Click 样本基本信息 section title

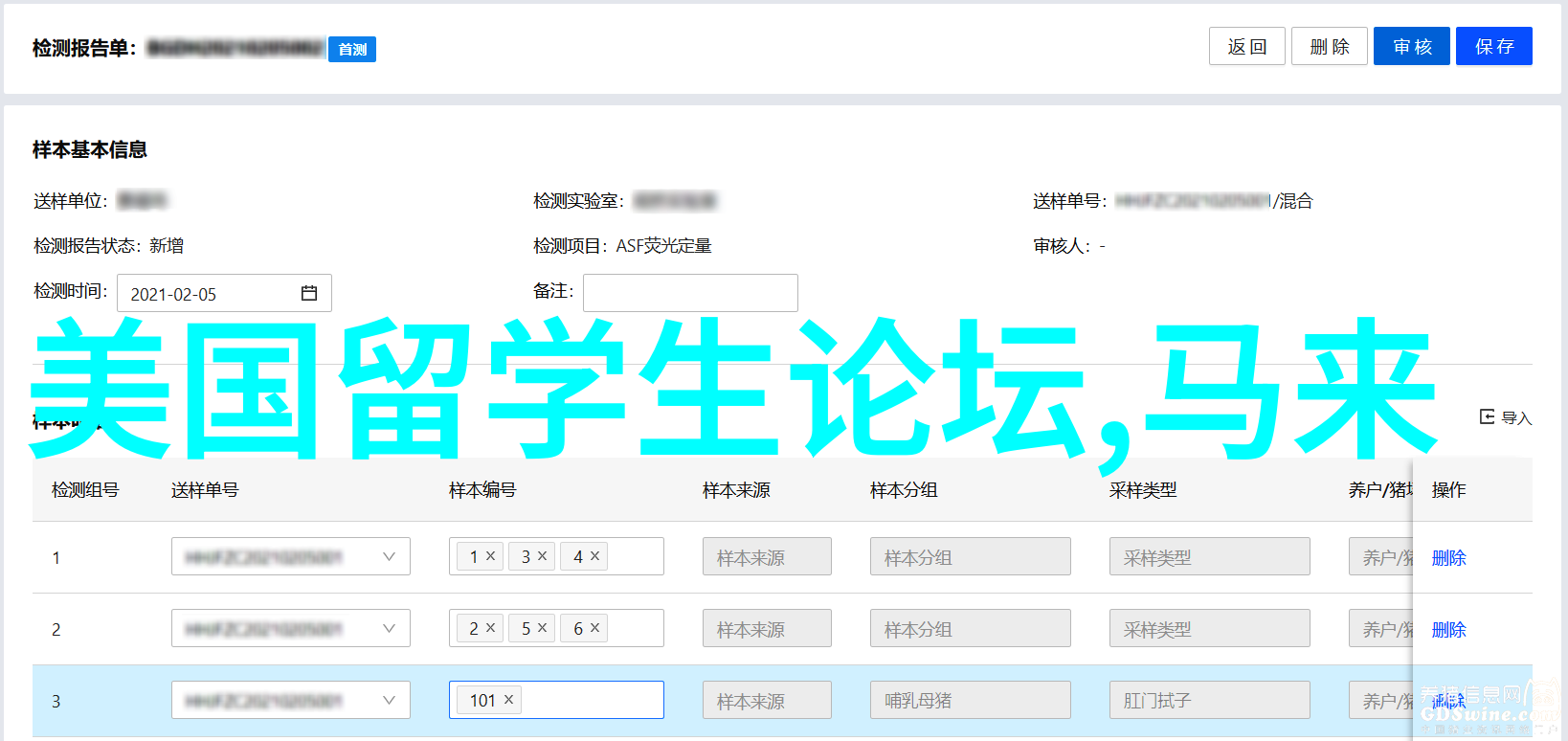click(x=90, y=149)
